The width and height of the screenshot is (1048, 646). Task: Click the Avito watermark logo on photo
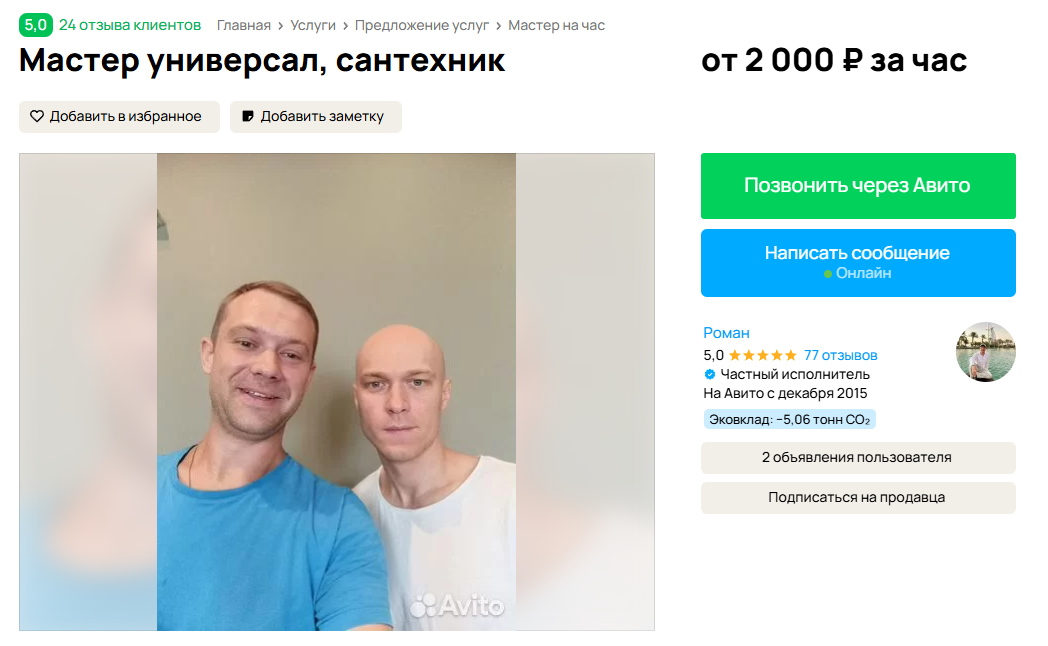tap(456, 606)
